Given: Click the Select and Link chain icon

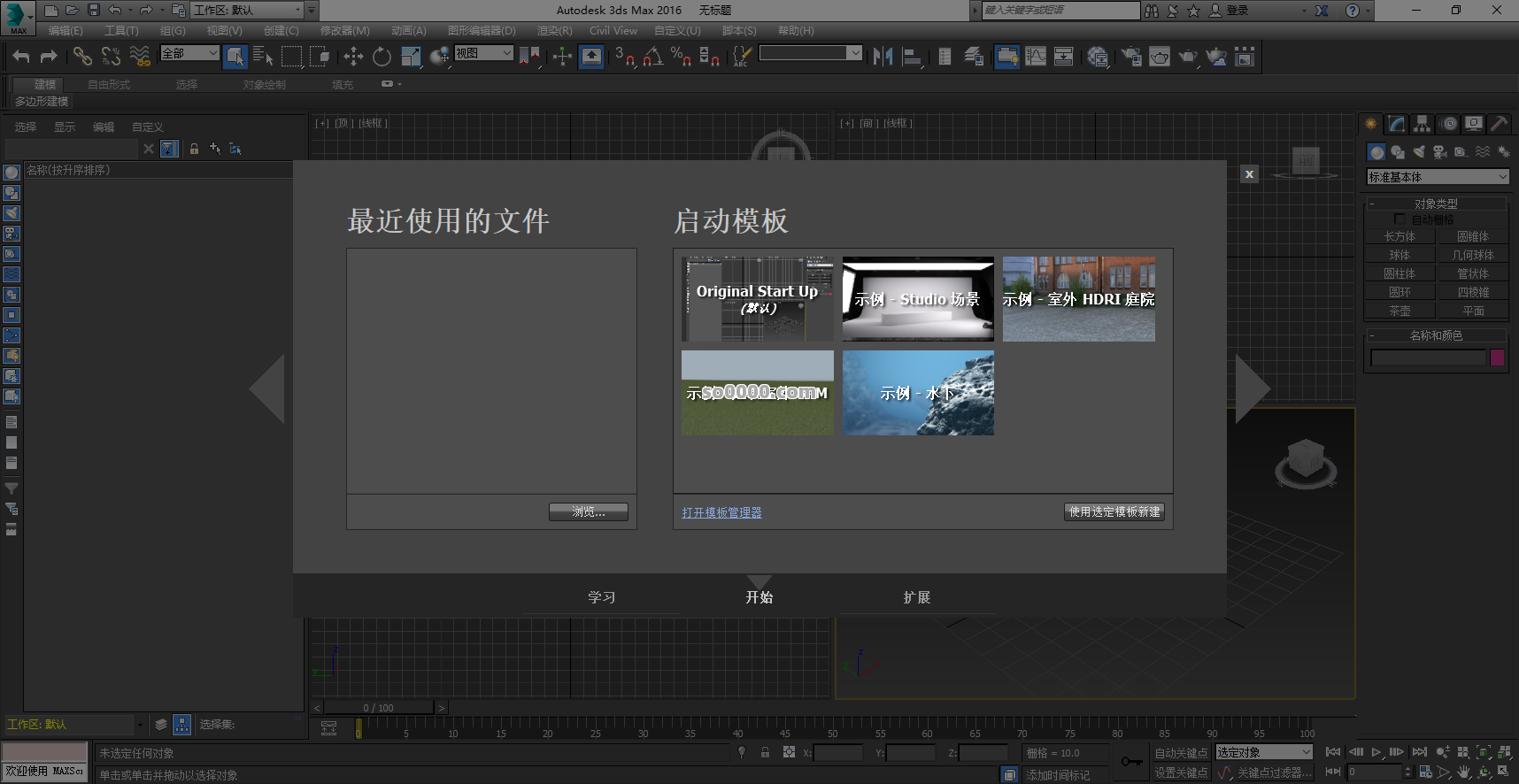Looking at the screenshot, I should (82, 57).
